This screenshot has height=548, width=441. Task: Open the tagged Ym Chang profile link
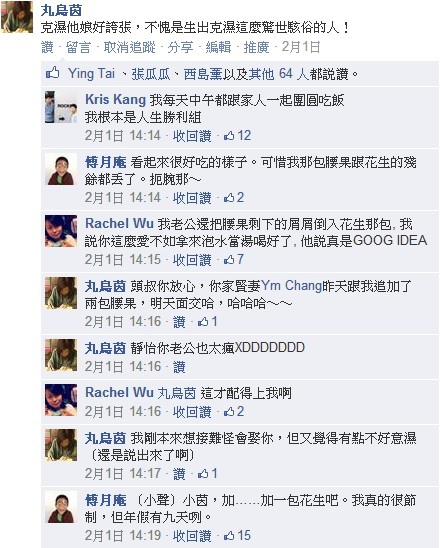[291, 286]
